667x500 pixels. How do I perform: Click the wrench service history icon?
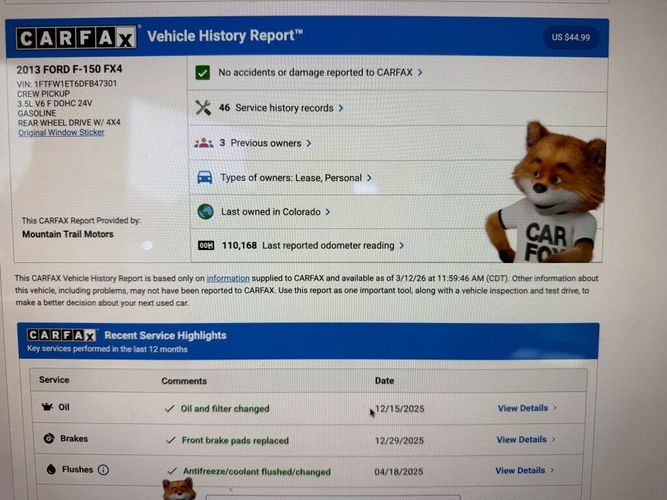point(203,108)
